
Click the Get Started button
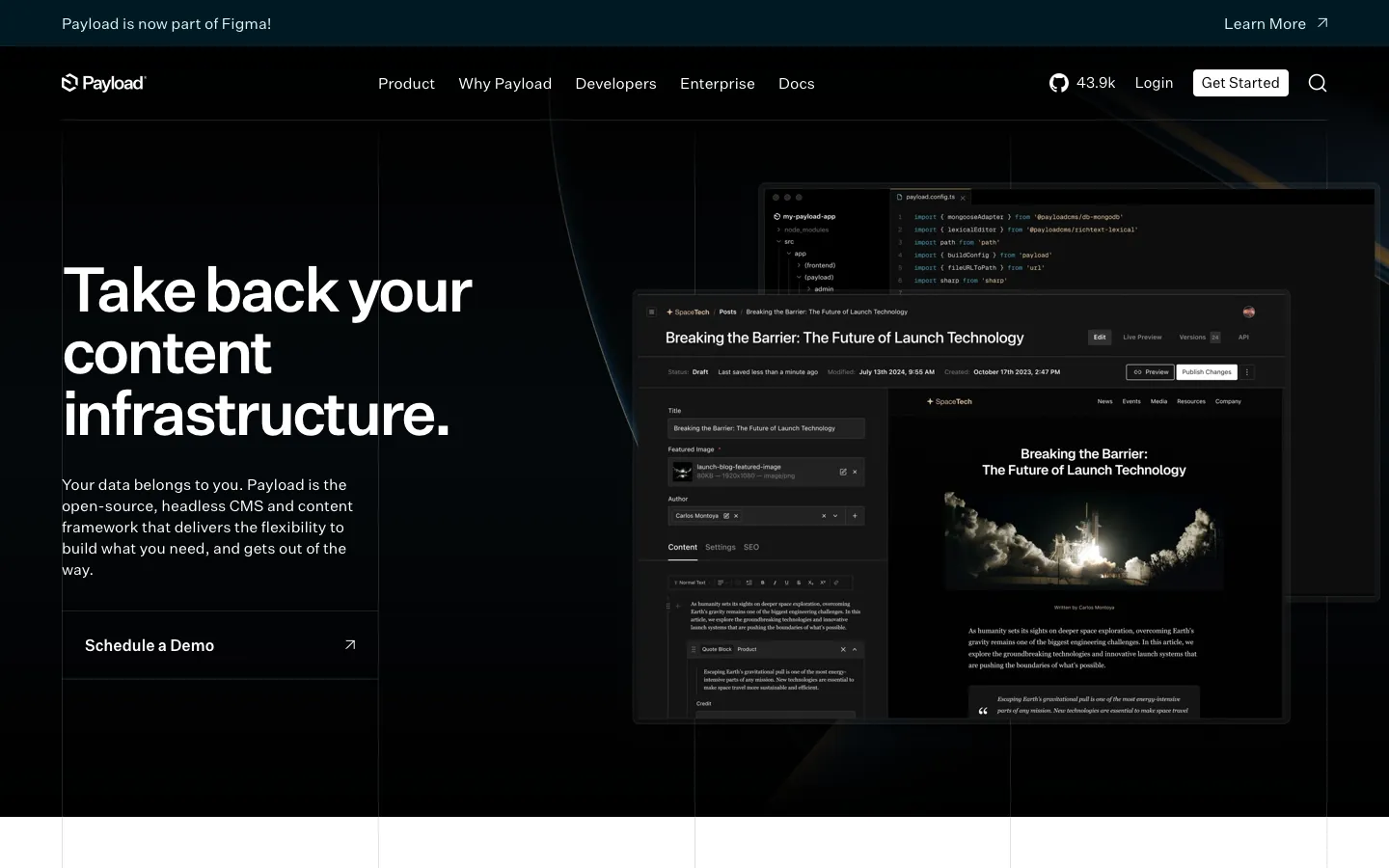point(1240,83)
